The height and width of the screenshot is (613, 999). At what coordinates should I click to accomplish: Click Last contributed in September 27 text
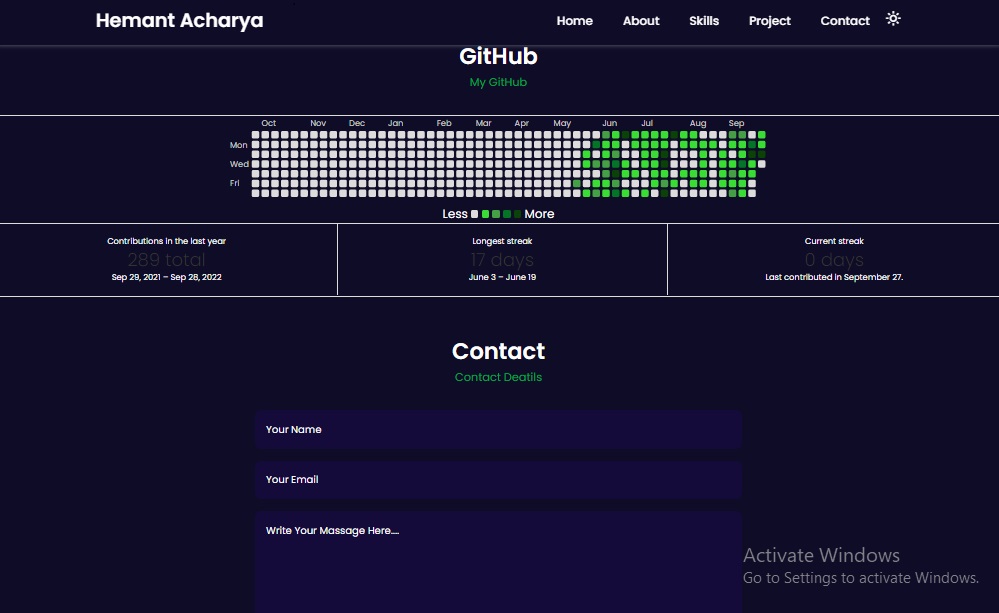[834, 277]
